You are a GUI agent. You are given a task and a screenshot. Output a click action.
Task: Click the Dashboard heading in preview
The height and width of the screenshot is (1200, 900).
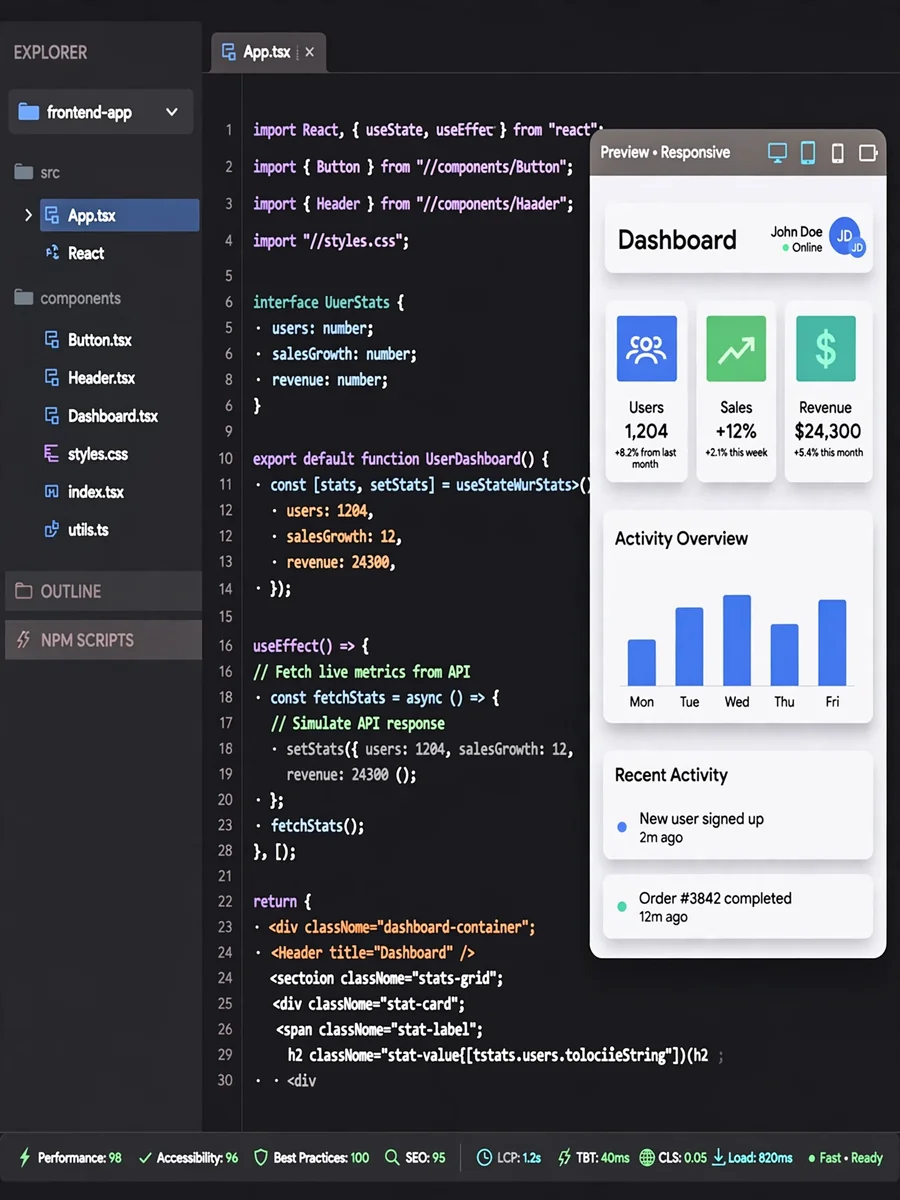677,240
